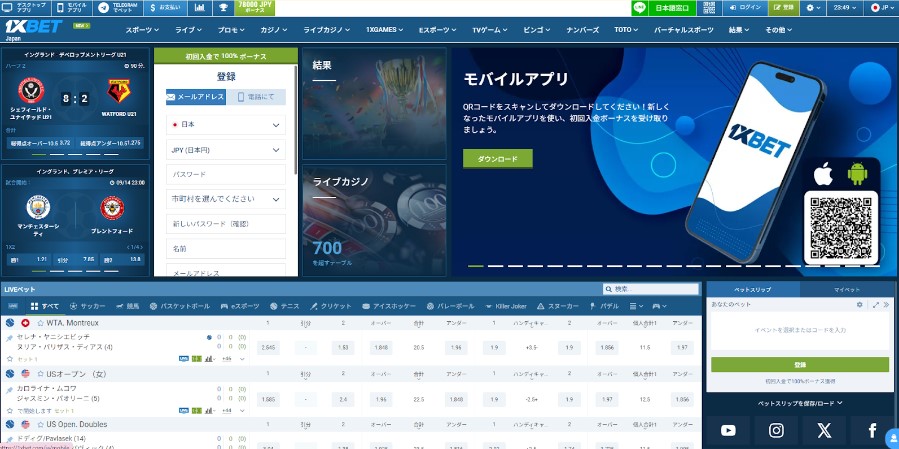The image size is (899, 449).
Task: Open the お支払い payments button
Action: tap(165, 8)
